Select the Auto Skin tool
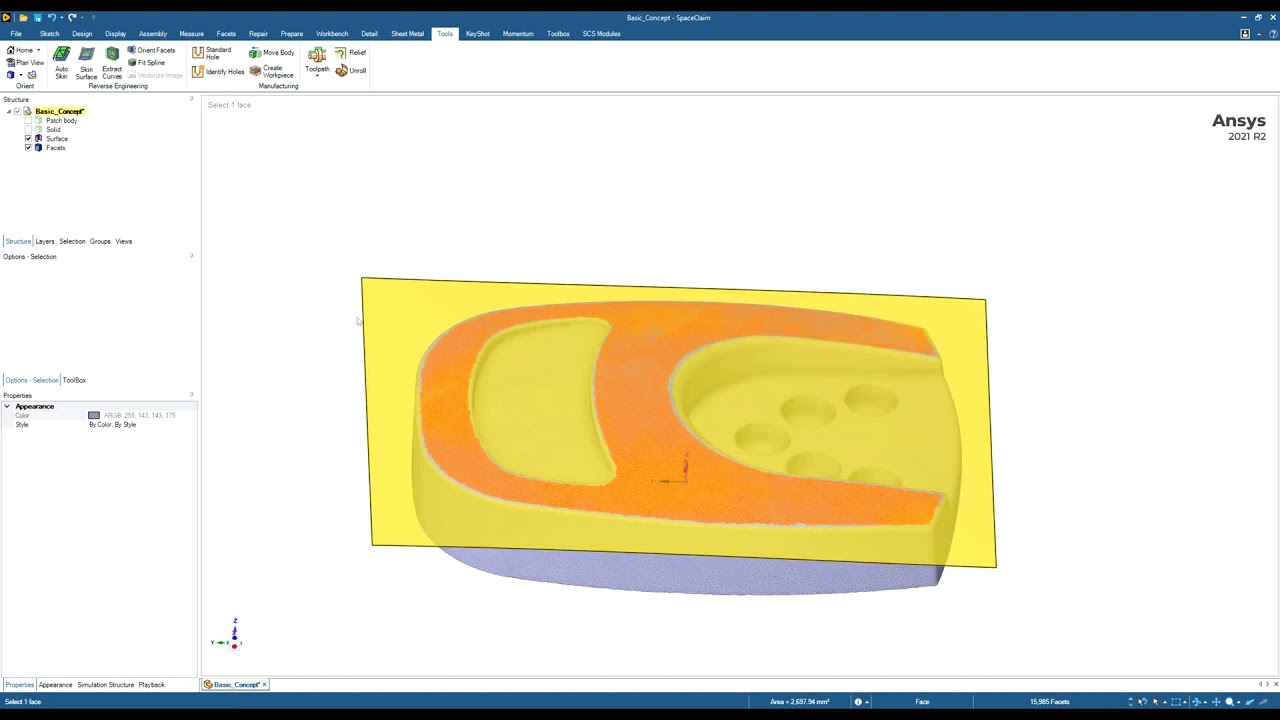1280x720 pixels. coord(61,62)
